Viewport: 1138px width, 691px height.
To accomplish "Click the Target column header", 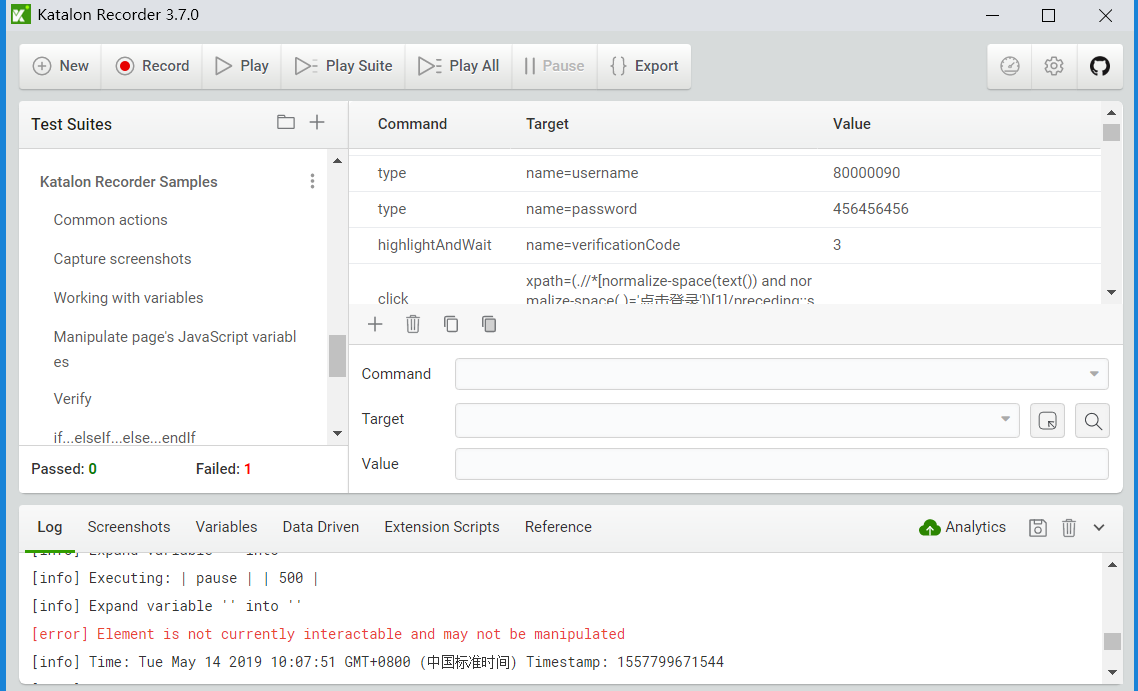I will click(547, 124).
